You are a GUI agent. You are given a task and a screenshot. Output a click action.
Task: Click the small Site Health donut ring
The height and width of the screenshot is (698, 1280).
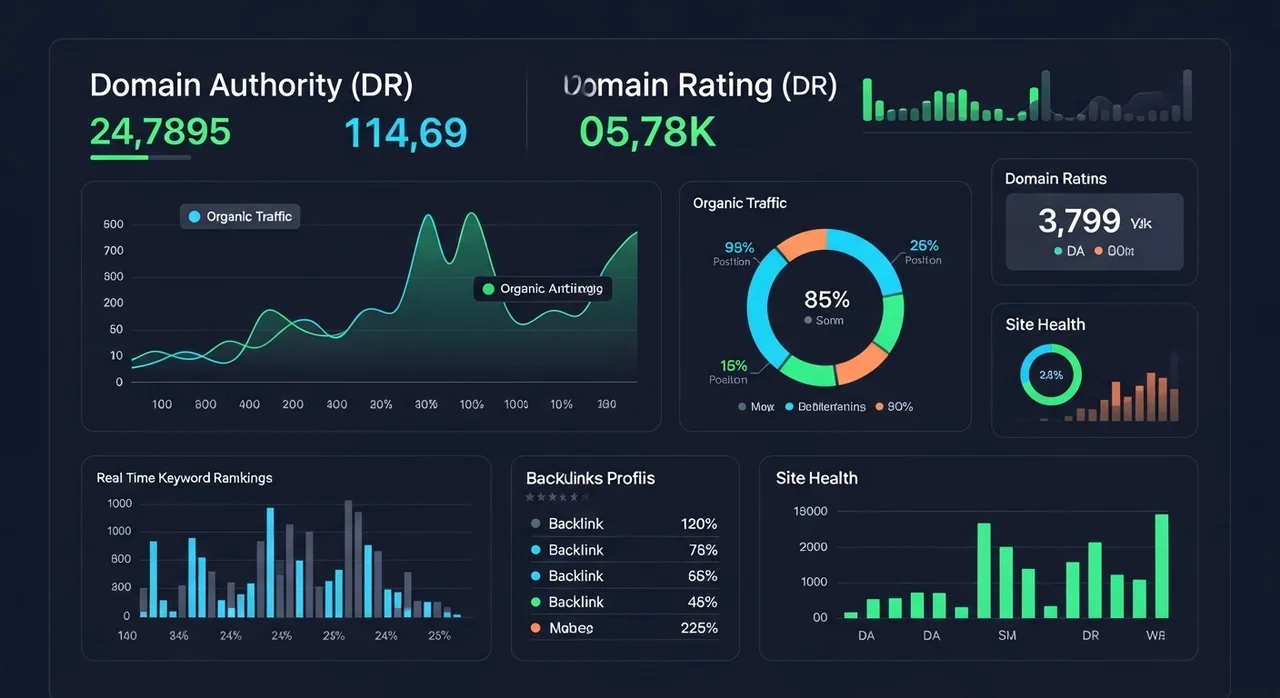pyautogui.click(x=1050, y=376)
